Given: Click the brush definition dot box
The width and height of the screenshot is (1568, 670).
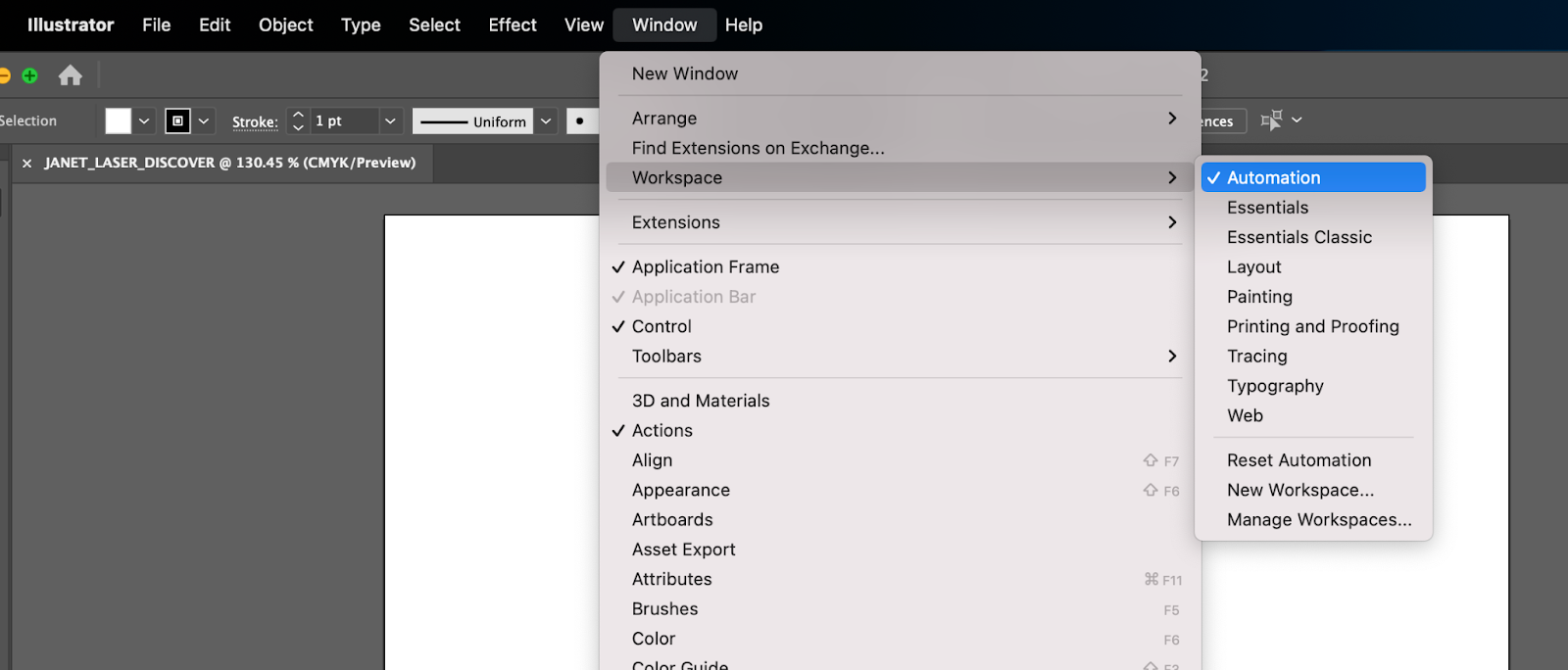Looking at the screenshot, I should 582,121.
